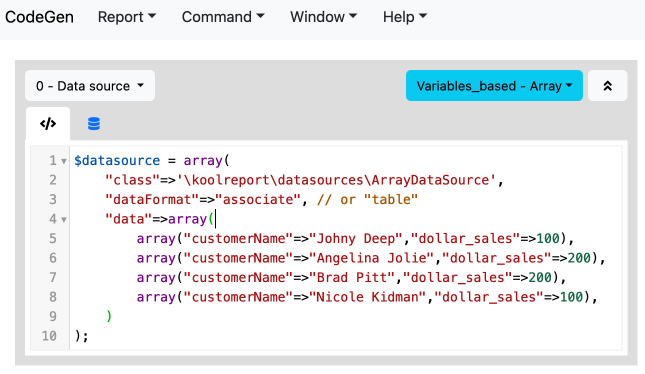Click the "associate" dataFormat value
Screen dimensions: 645x374
click(258, 200)
